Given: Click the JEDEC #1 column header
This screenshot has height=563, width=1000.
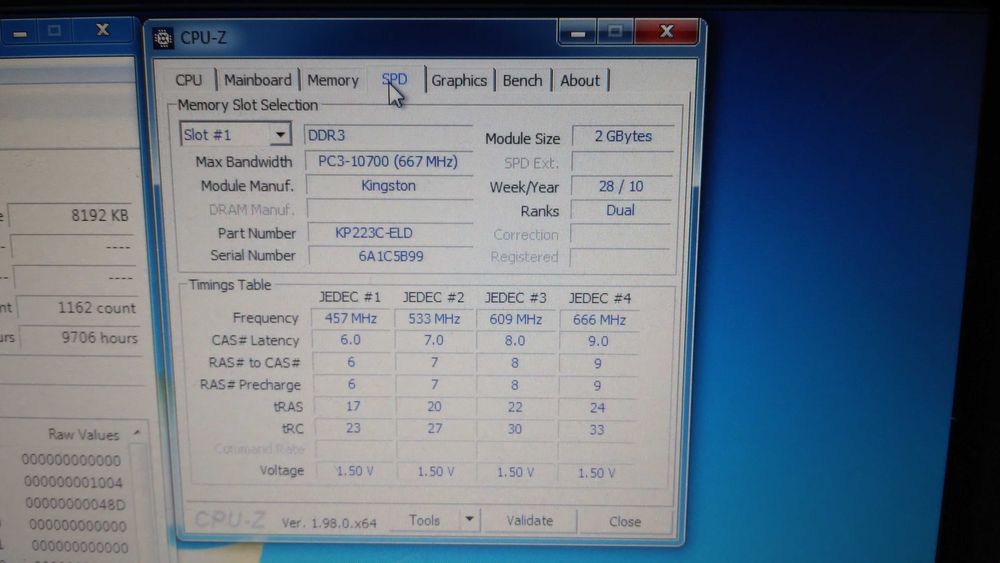Looking at the screenshot, I should [350, 297].
